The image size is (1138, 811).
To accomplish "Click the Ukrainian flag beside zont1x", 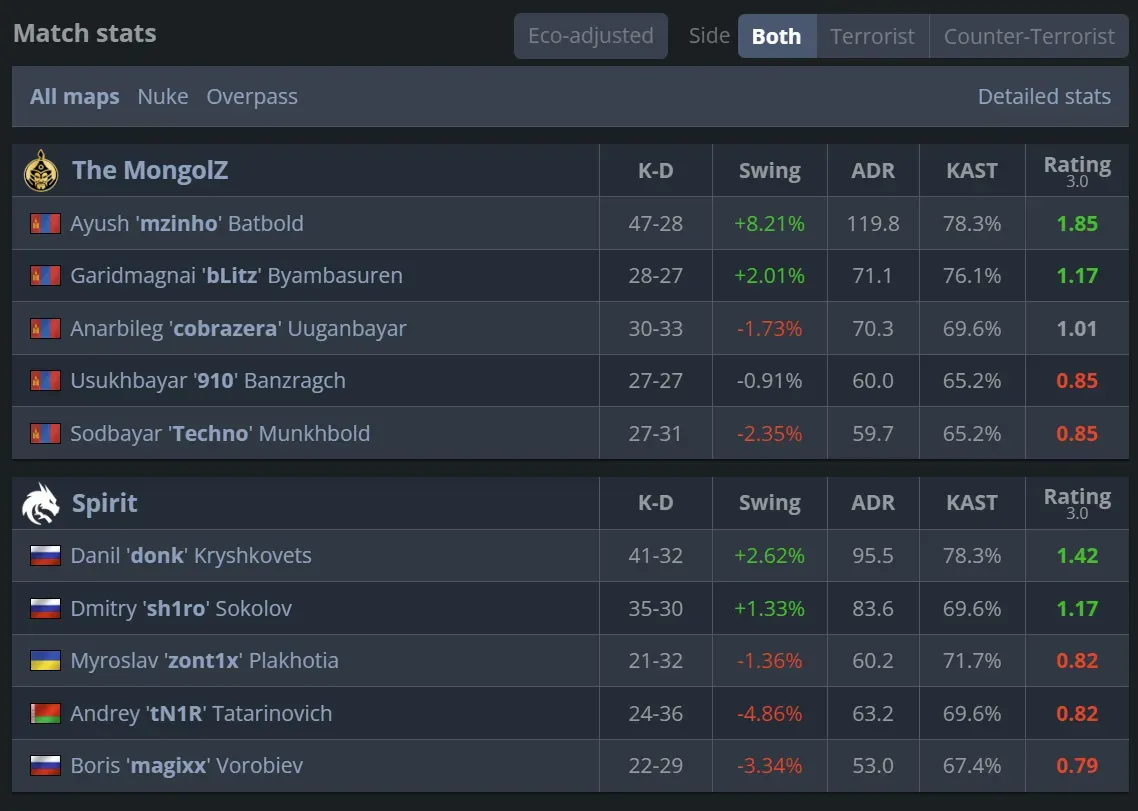I will [x=46, y=661].
